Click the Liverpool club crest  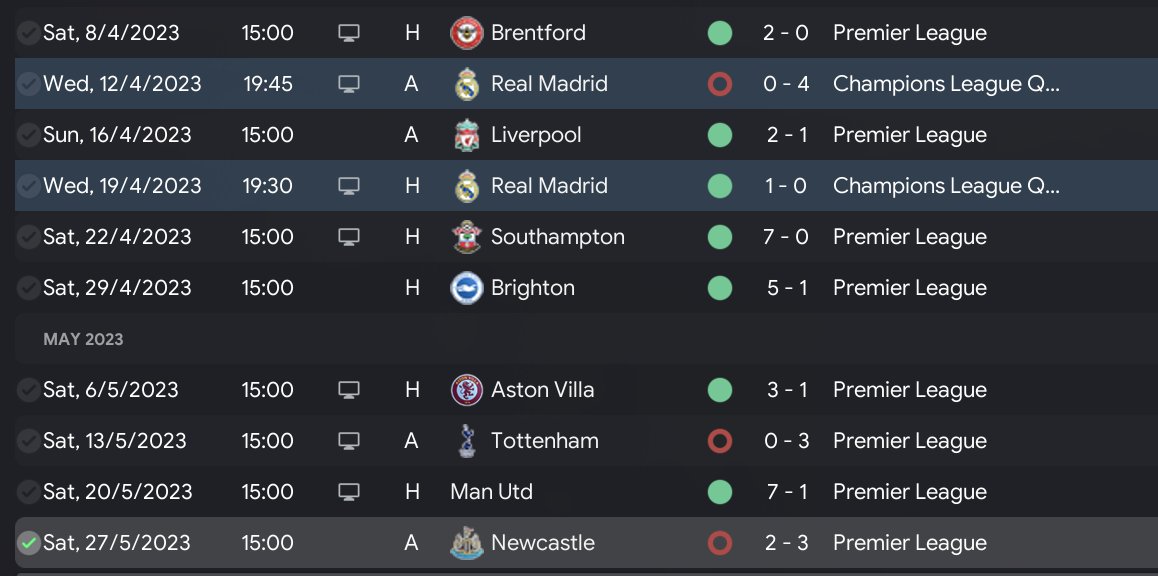pyautogui.click(x=466, y=135)
